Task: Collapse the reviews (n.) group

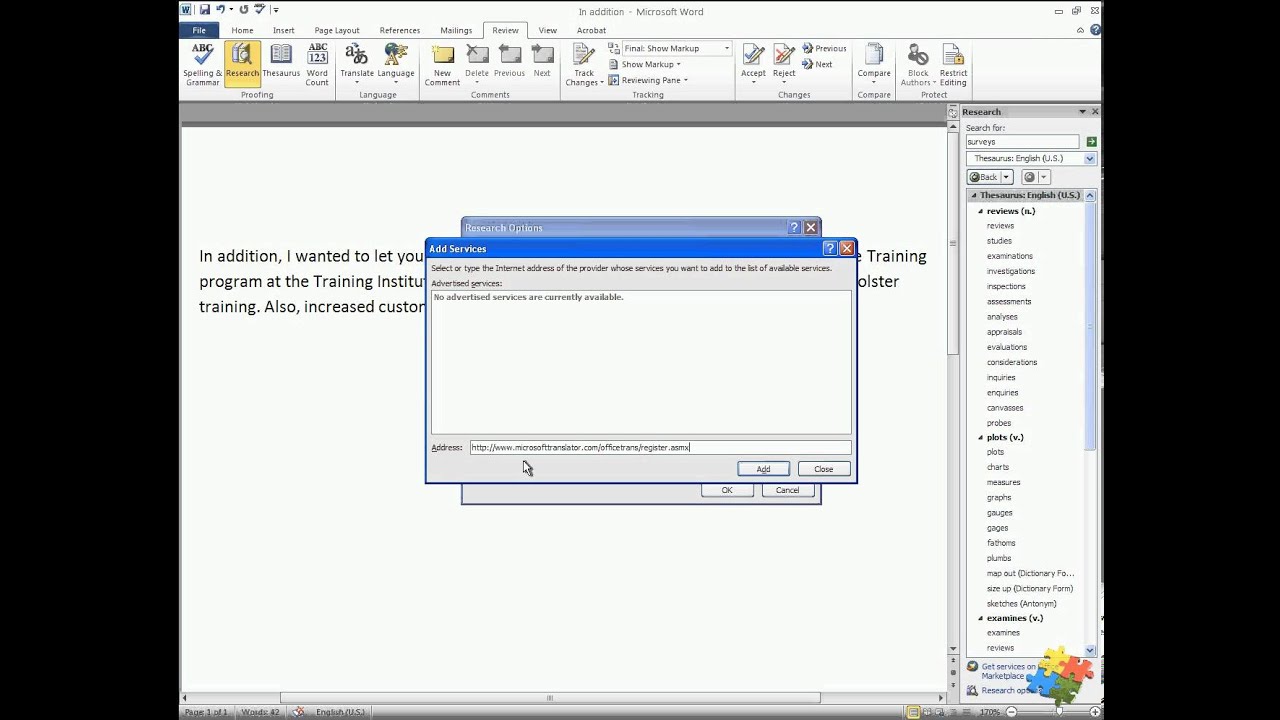Action: (980, 211)
